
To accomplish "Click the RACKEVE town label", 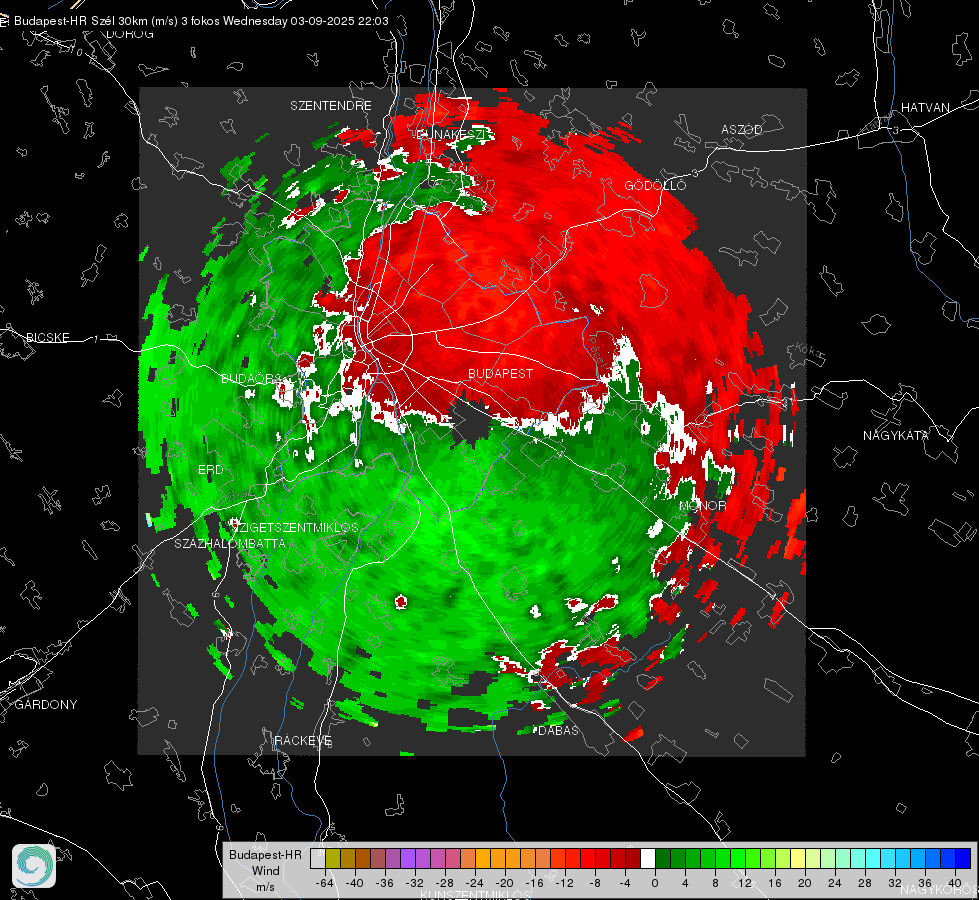I will coord(303,741).
